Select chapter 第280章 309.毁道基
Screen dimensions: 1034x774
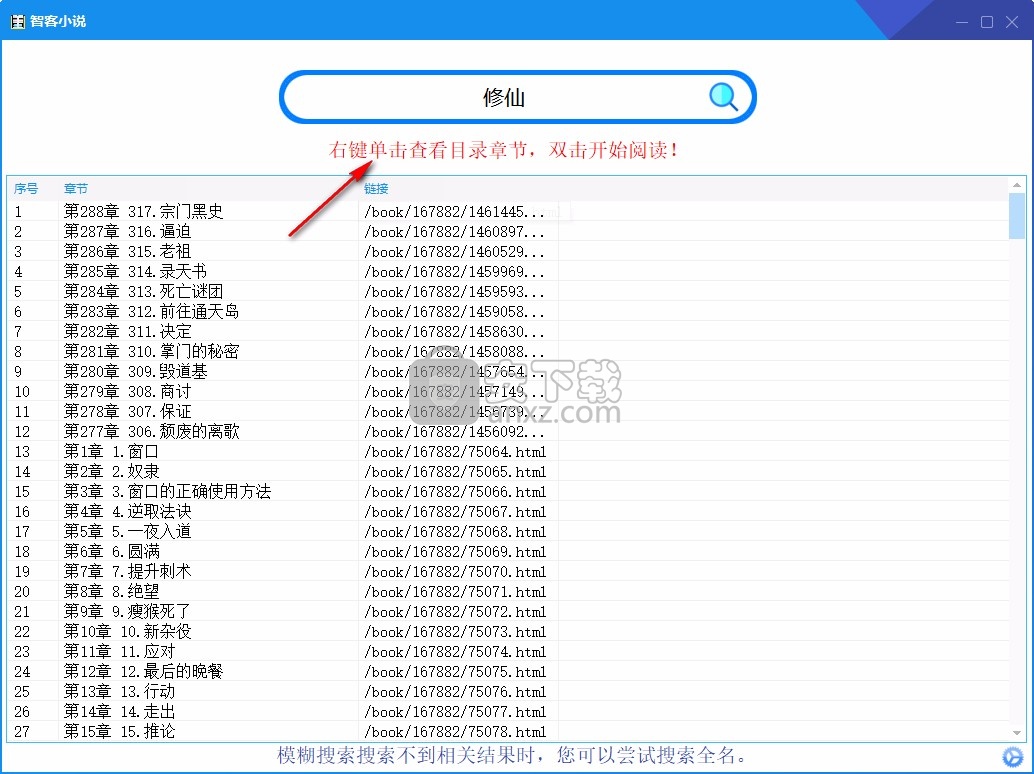(x=135, y=371)
